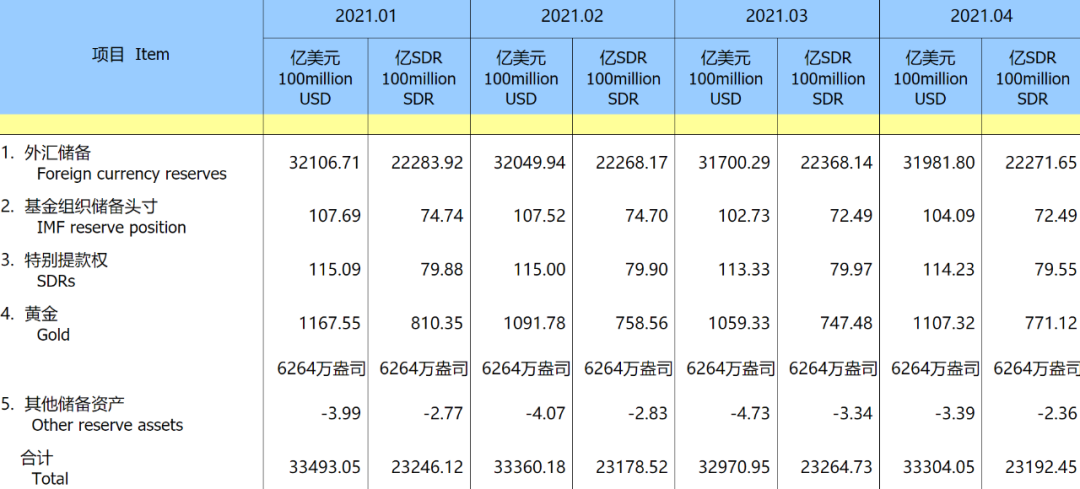
Task: Select the negative value -3.99
Action: pyautogui.click(x=340, y=414)
